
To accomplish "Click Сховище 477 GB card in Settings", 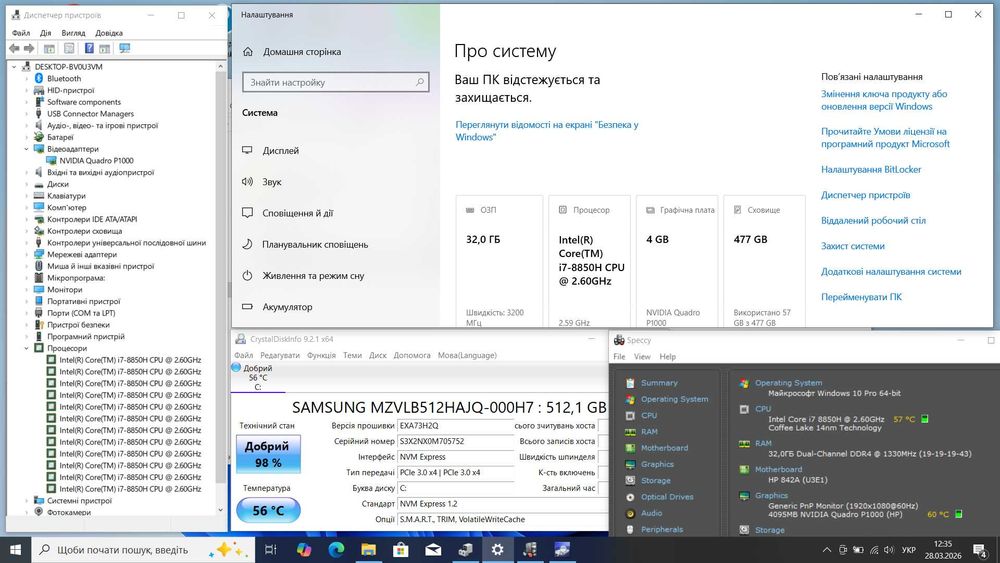I will (764, 261).
